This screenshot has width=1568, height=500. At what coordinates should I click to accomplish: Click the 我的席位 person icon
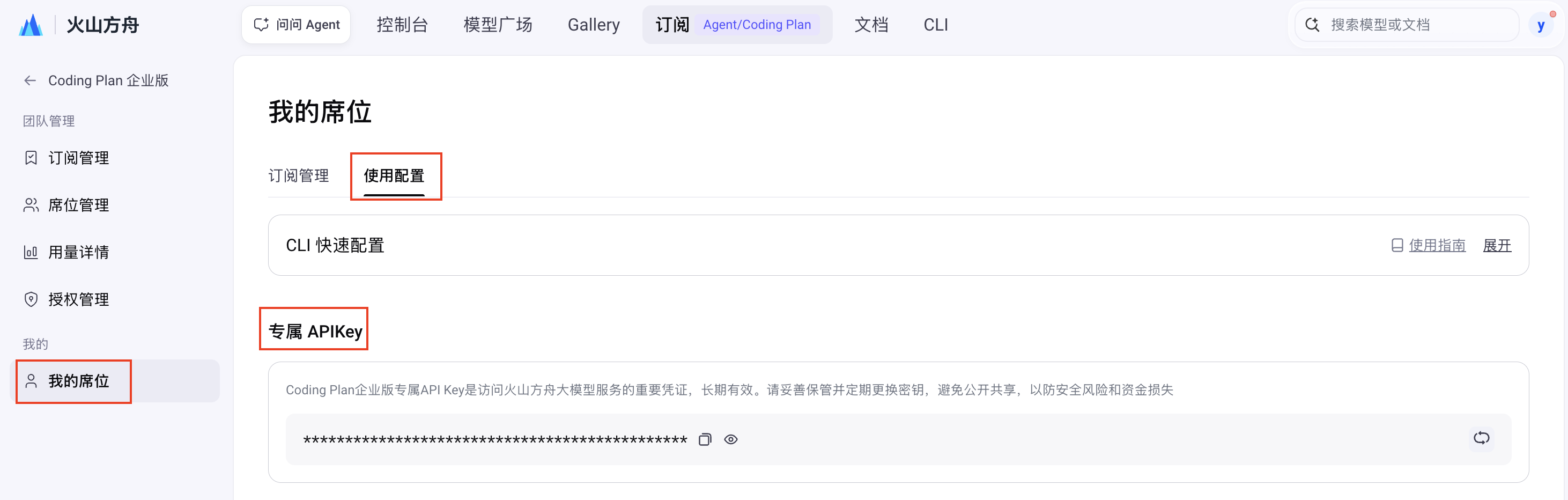point(31,381)
